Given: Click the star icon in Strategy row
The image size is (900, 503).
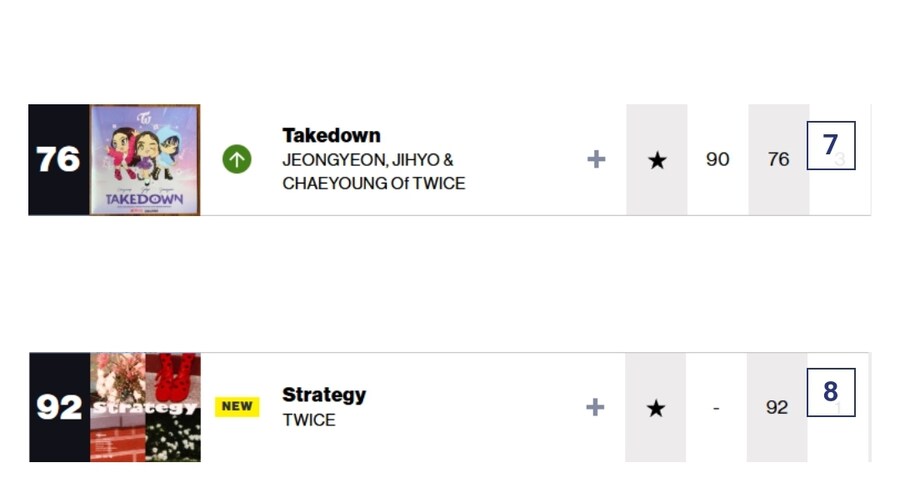Looking at the screenshot, I should pyautogui.click(x=655, y=408).
